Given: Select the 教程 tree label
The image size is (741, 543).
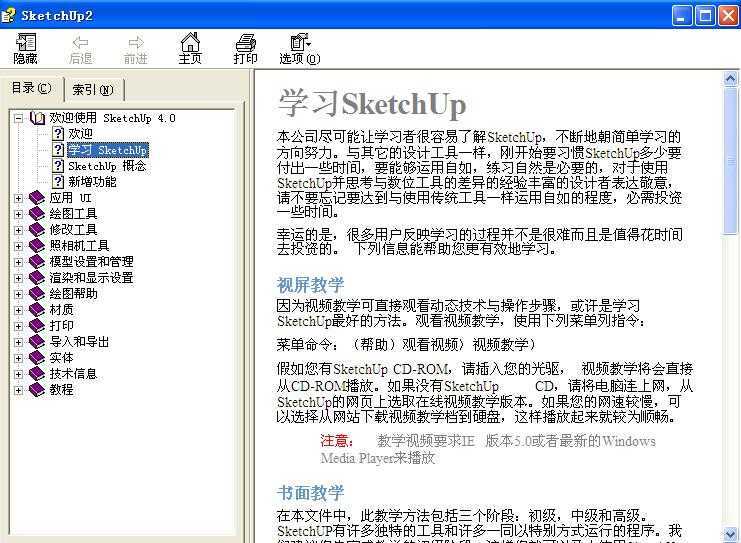Looking at the screenshot, I should 61,390.
